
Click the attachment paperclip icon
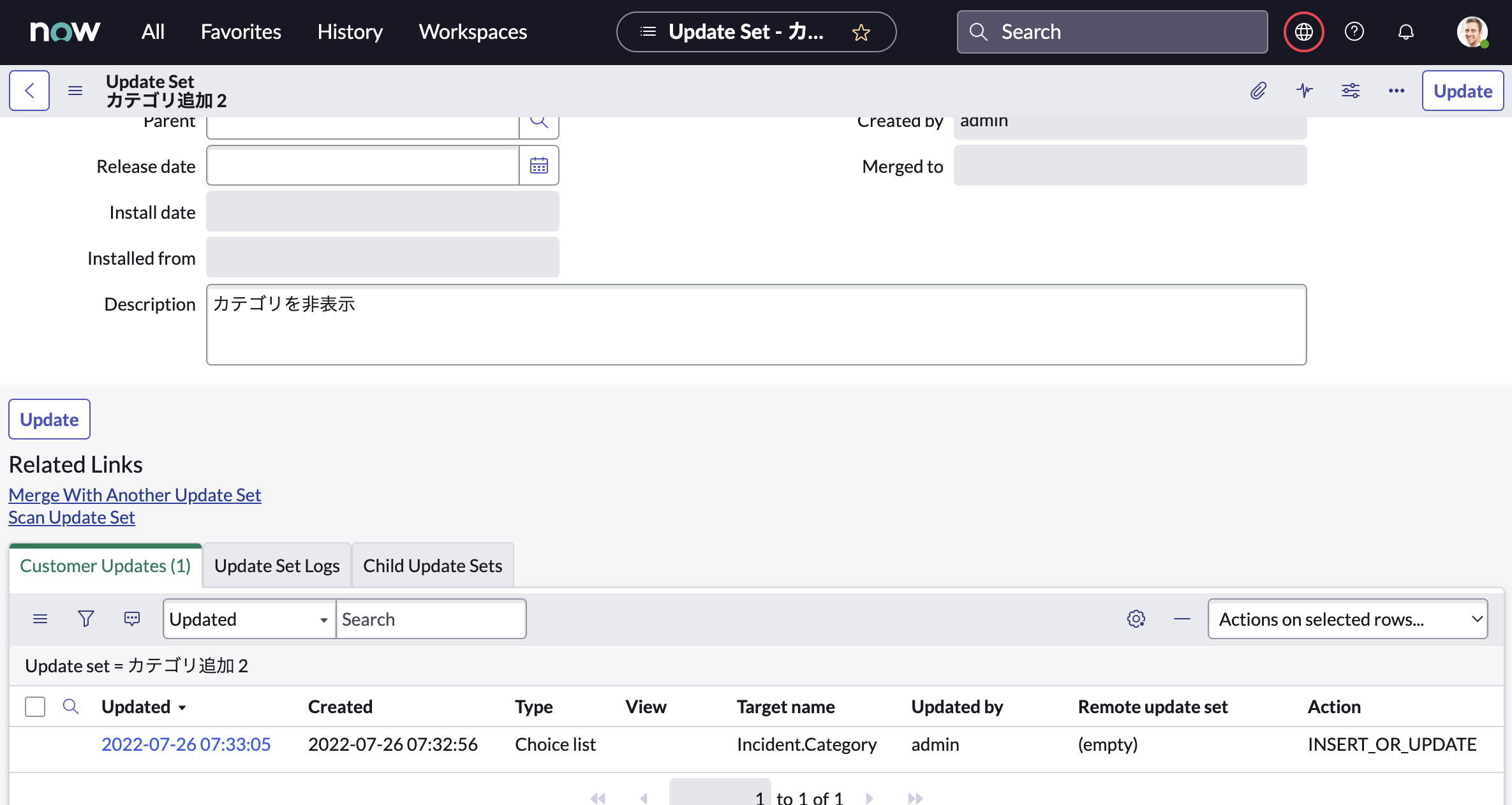[x=1258, y=91]
